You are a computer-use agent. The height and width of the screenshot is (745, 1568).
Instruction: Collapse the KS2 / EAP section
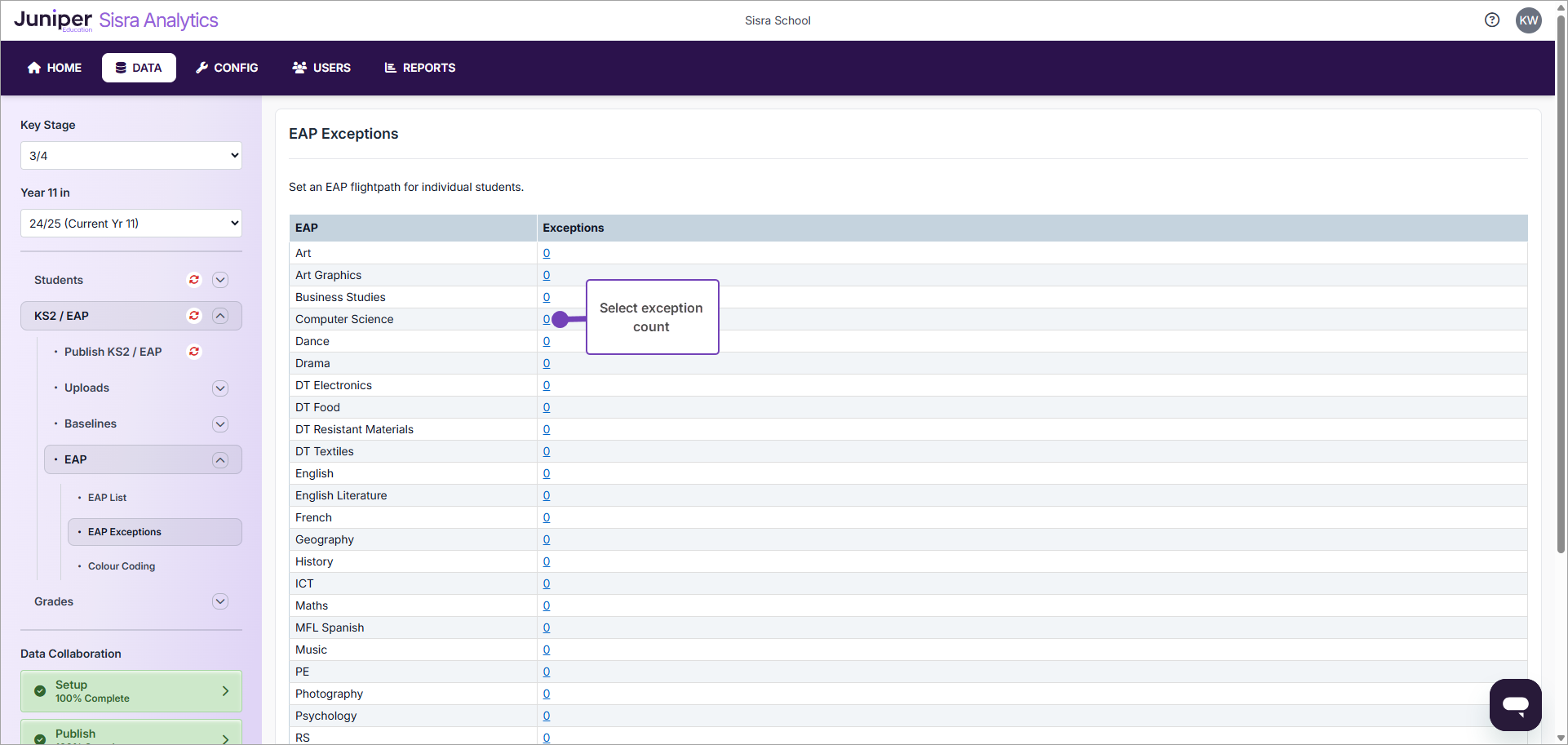(220, 316)
